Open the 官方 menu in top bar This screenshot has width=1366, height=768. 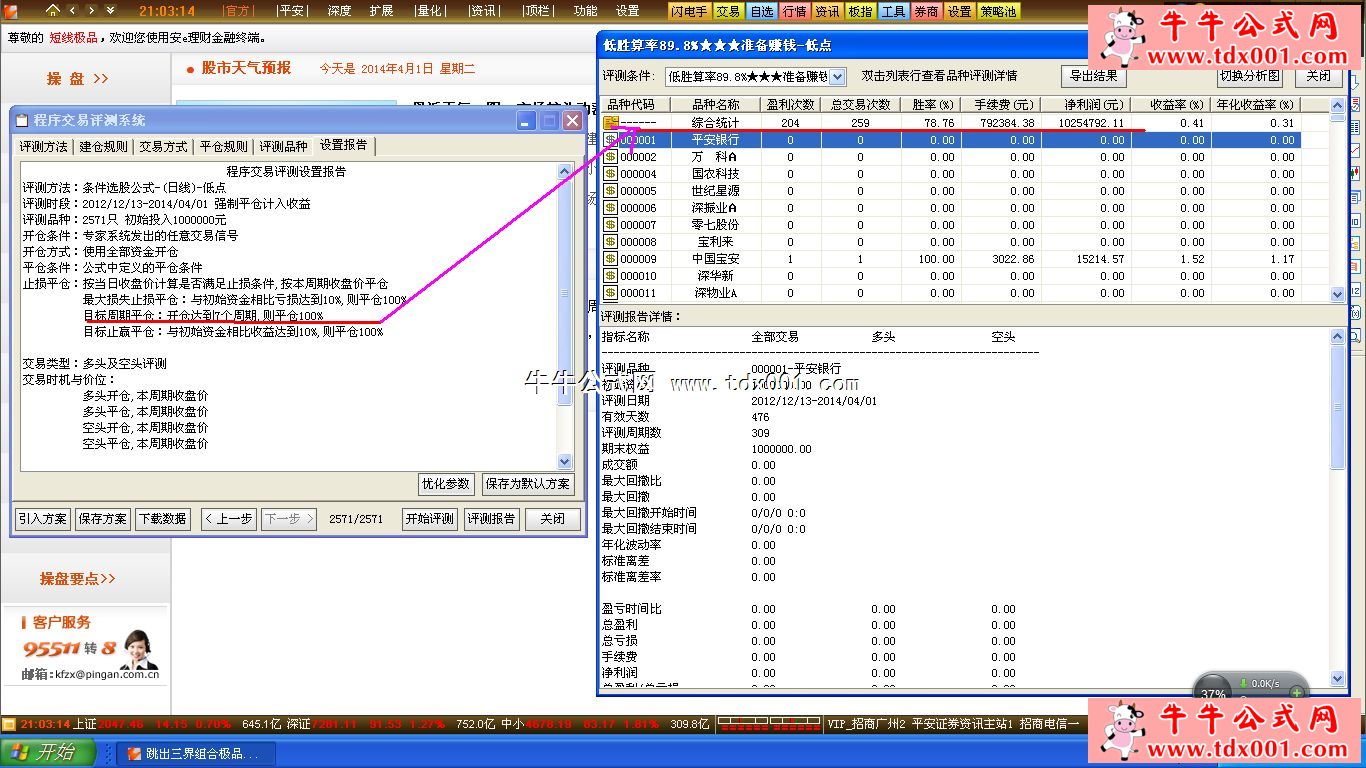tap(238, 11)
